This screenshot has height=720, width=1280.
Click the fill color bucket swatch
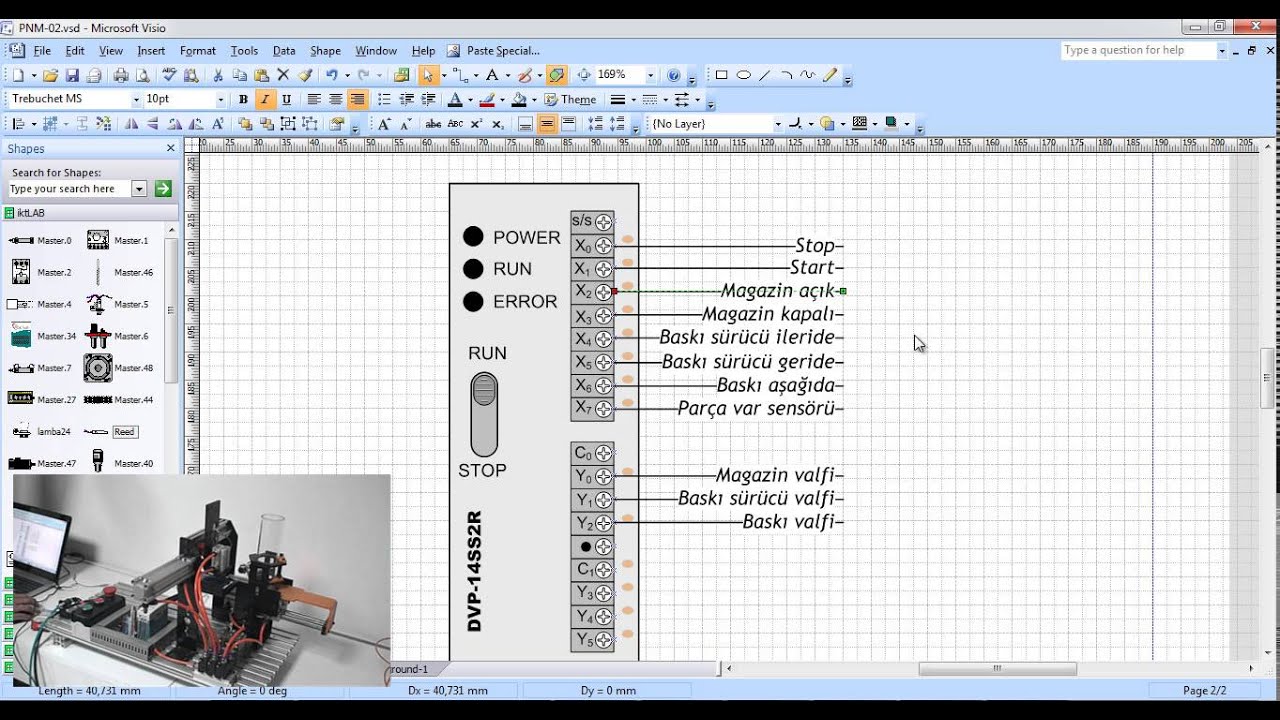(518, 100)
